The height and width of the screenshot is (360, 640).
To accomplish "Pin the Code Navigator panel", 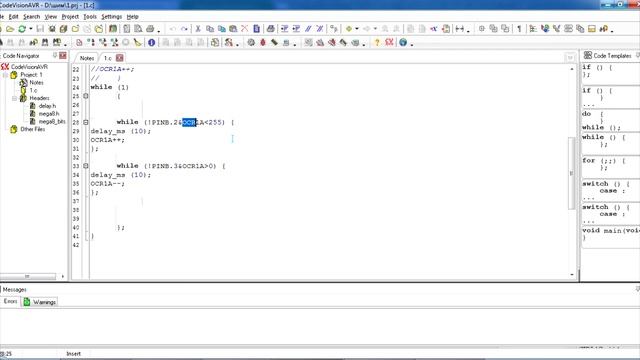I will coord(55,55).
